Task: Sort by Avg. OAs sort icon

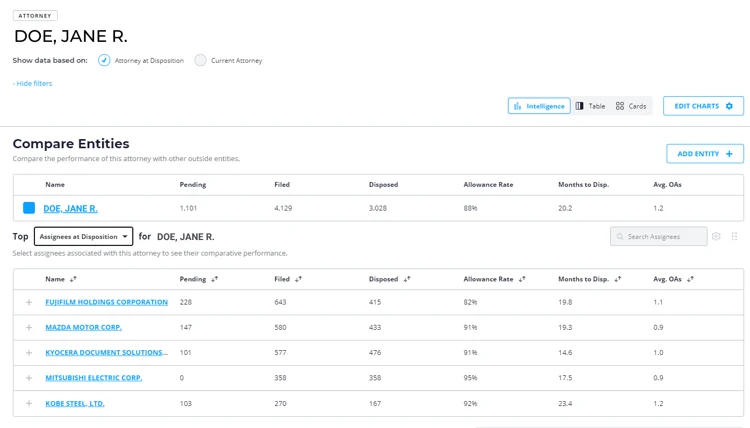Action: [x=691, y=279]
